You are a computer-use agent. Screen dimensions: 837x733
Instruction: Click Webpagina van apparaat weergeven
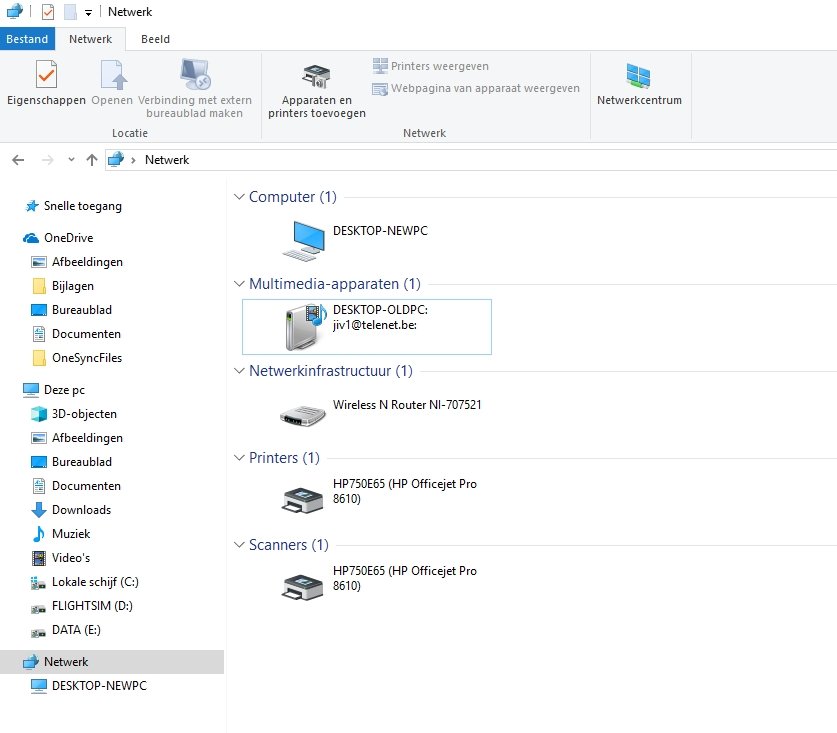coord(476,88)
